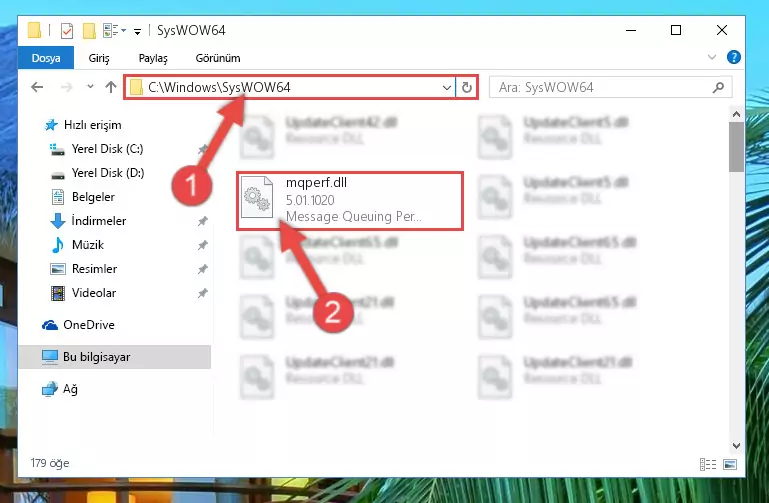Click the vertical scrollbar thumb
The height and width of the screenshot is (503, 769).
[736, 147]
